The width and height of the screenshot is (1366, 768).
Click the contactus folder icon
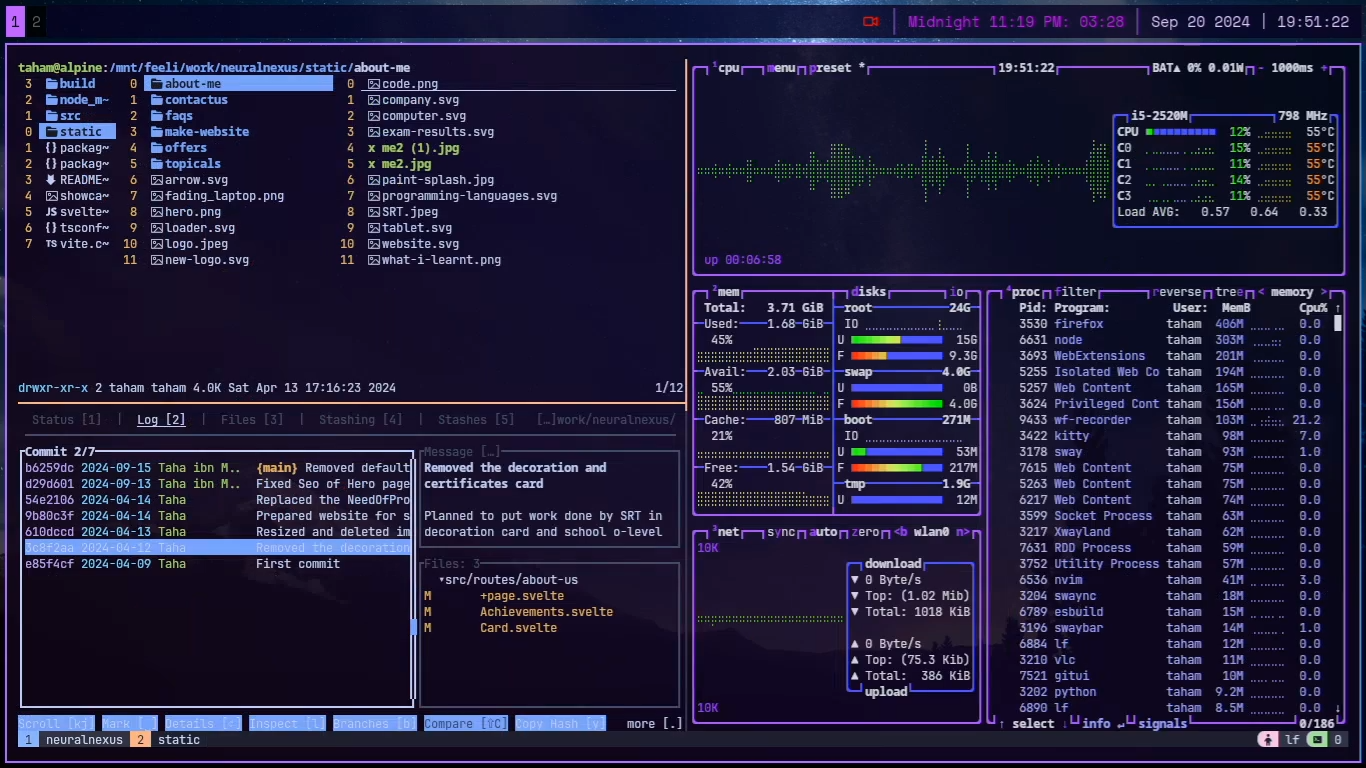pyautogui.click(x=157, y=100)
